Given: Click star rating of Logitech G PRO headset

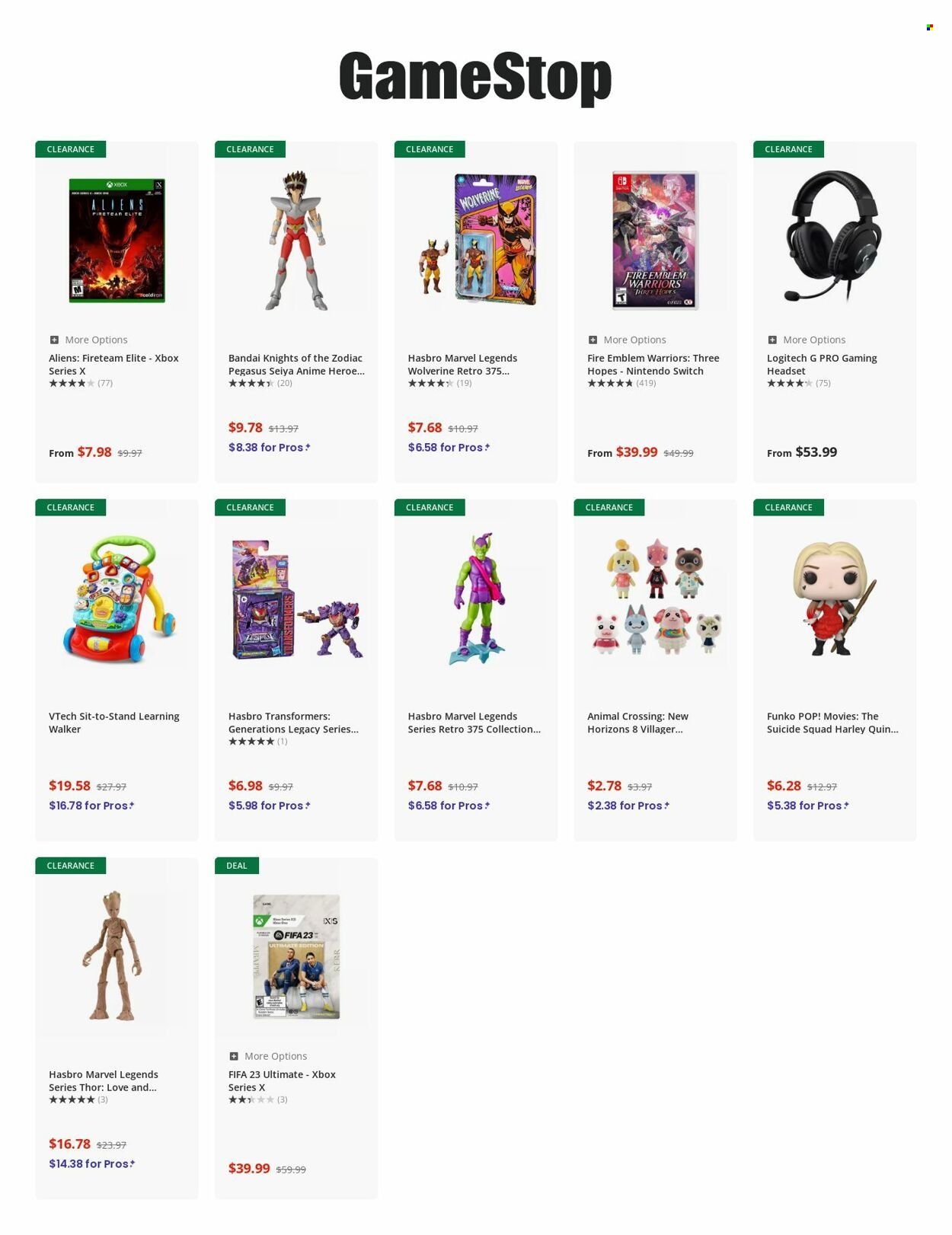Looking at the screenshot, I should 790,383.
